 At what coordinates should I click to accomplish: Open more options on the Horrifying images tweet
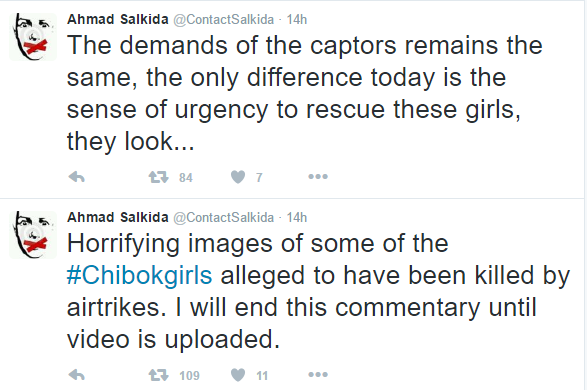coord(318,375)
